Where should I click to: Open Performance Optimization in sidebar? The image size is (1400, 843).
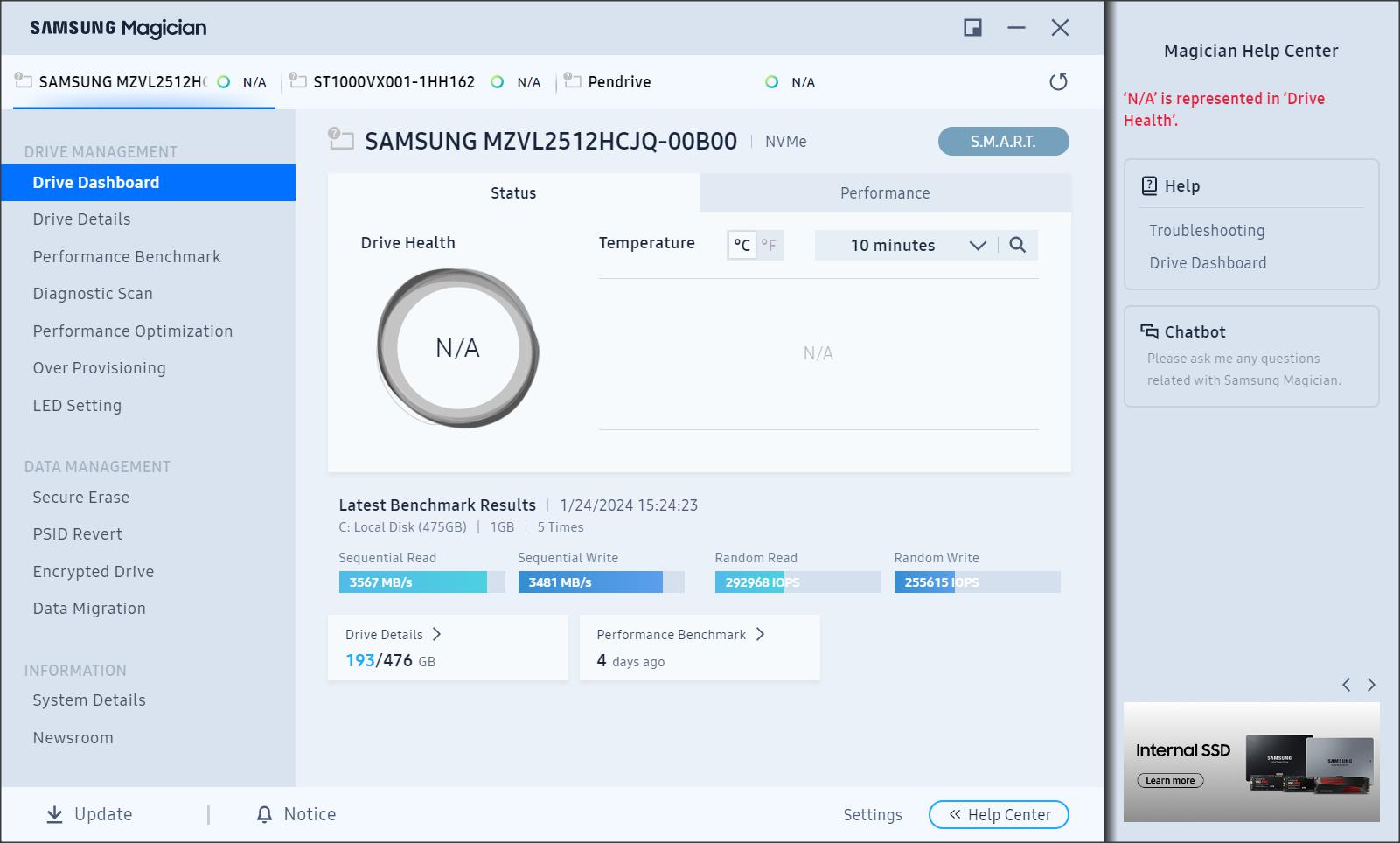pos(133,331)
